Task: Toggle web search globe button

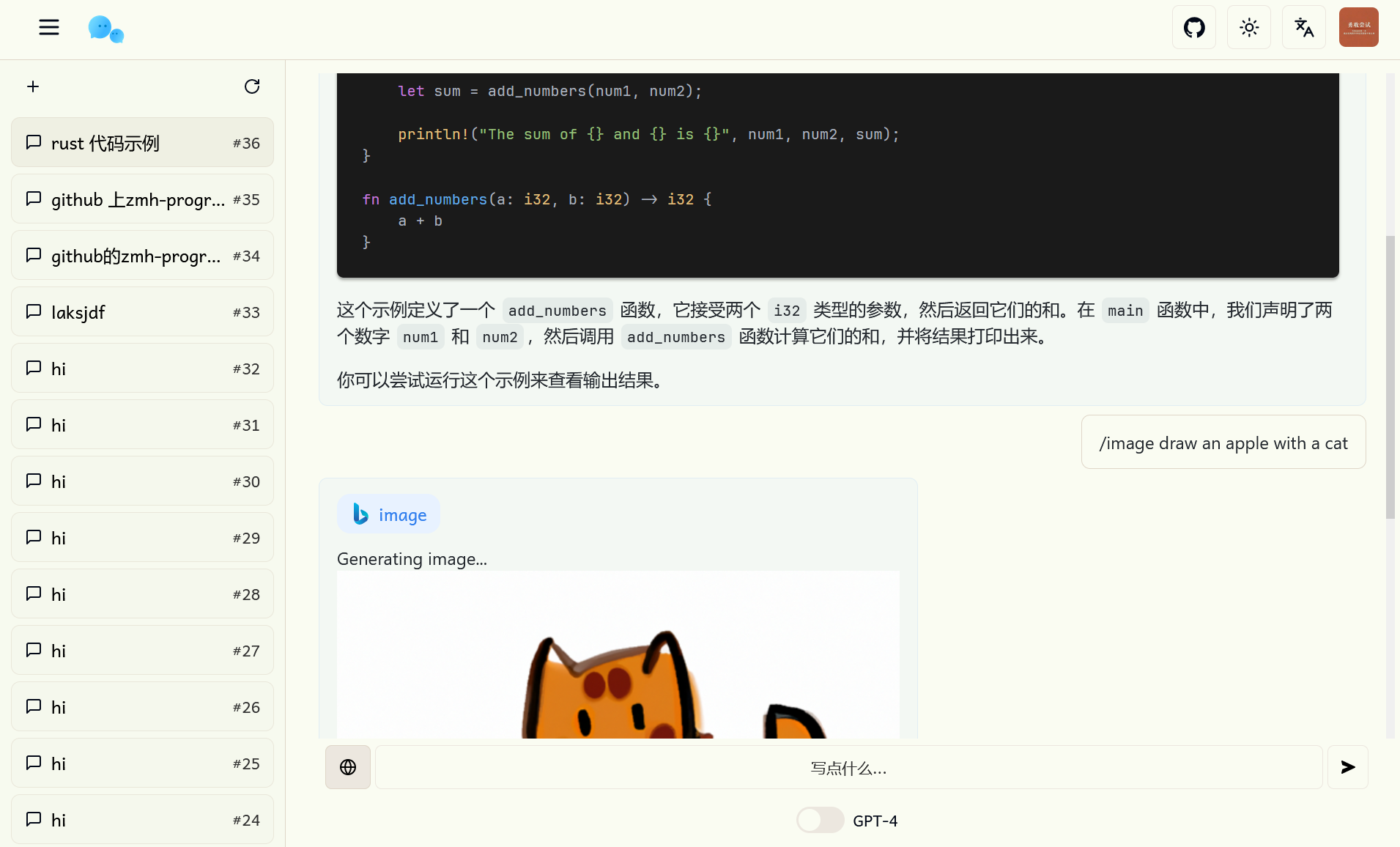Action: point(348,767)
